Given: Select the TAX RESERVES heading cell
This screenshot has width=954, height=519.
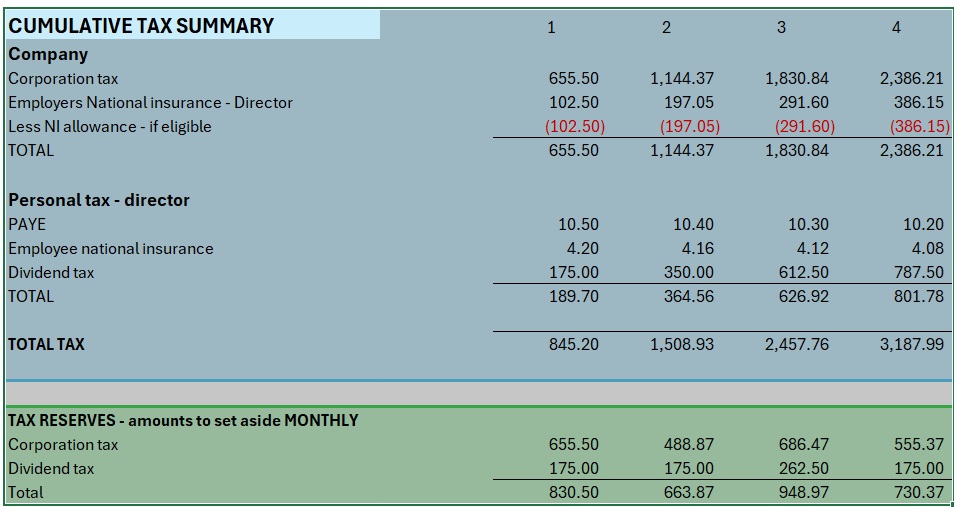Looking at the screenshot, I should pyautogui.click(x=183, y=420).
